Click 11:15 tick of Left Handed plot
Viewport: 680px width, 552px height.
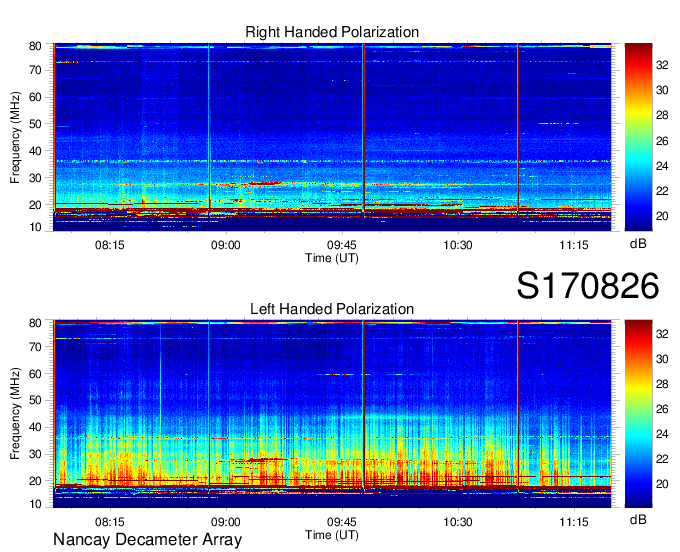click(x=574, y=522)
